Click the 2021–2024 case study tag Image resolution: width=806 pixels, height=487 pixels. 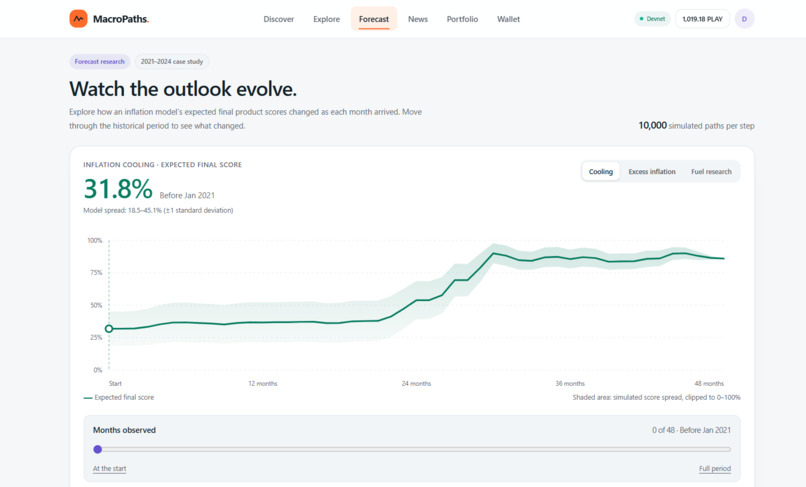tap(172, 62)
